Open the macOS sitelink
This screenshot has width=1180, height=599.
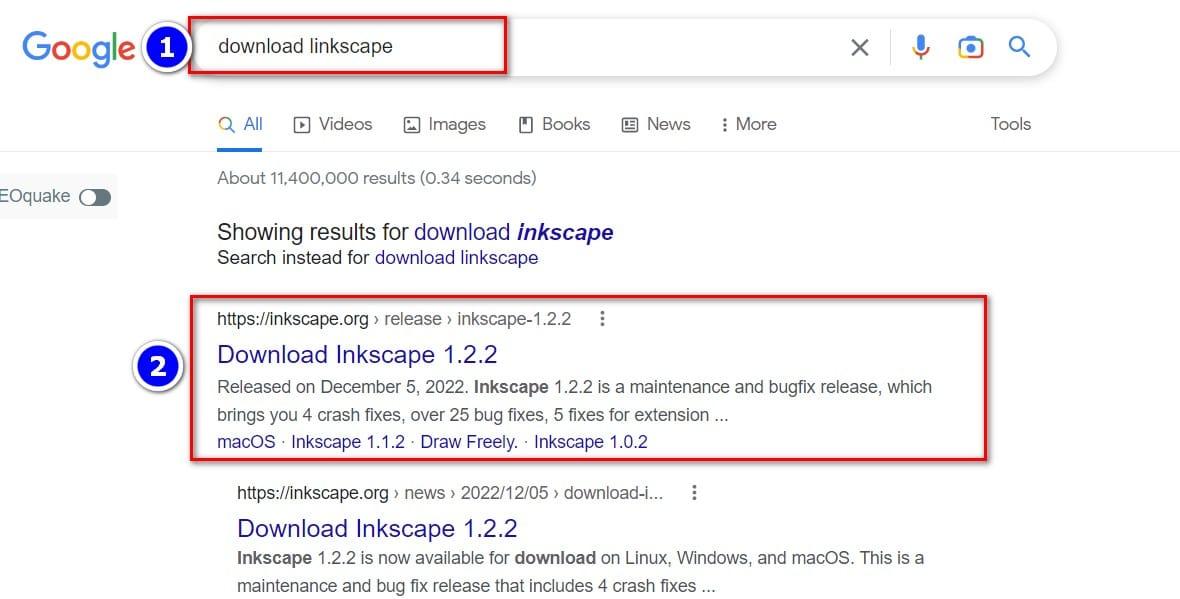pos(246,442)
